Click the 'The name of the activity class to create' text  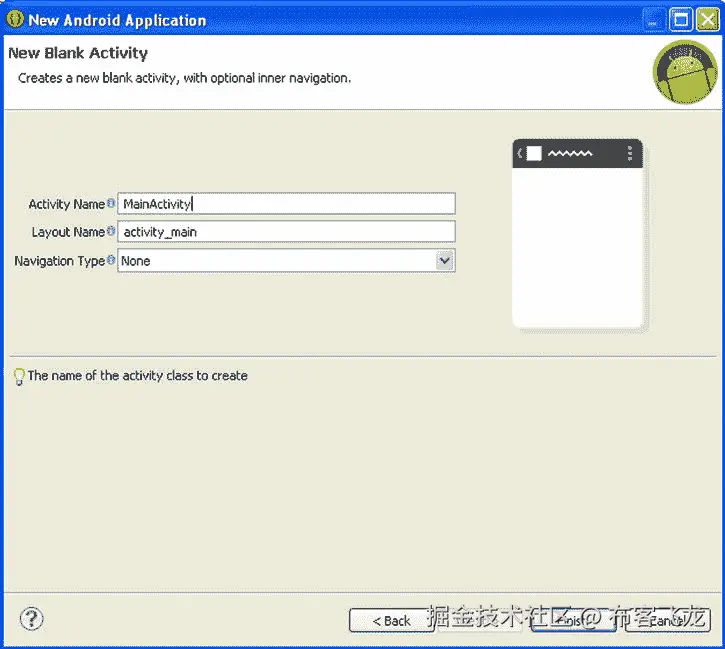coord(137,375)
